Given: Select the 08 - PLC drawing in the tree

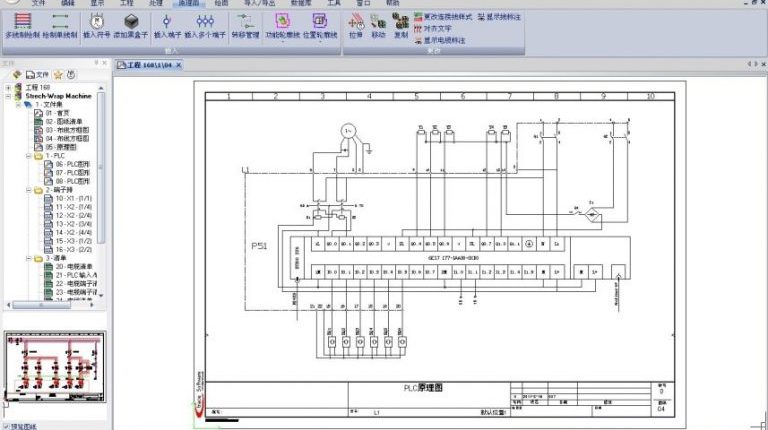Looking at the screenshot, I should point(72,181).
